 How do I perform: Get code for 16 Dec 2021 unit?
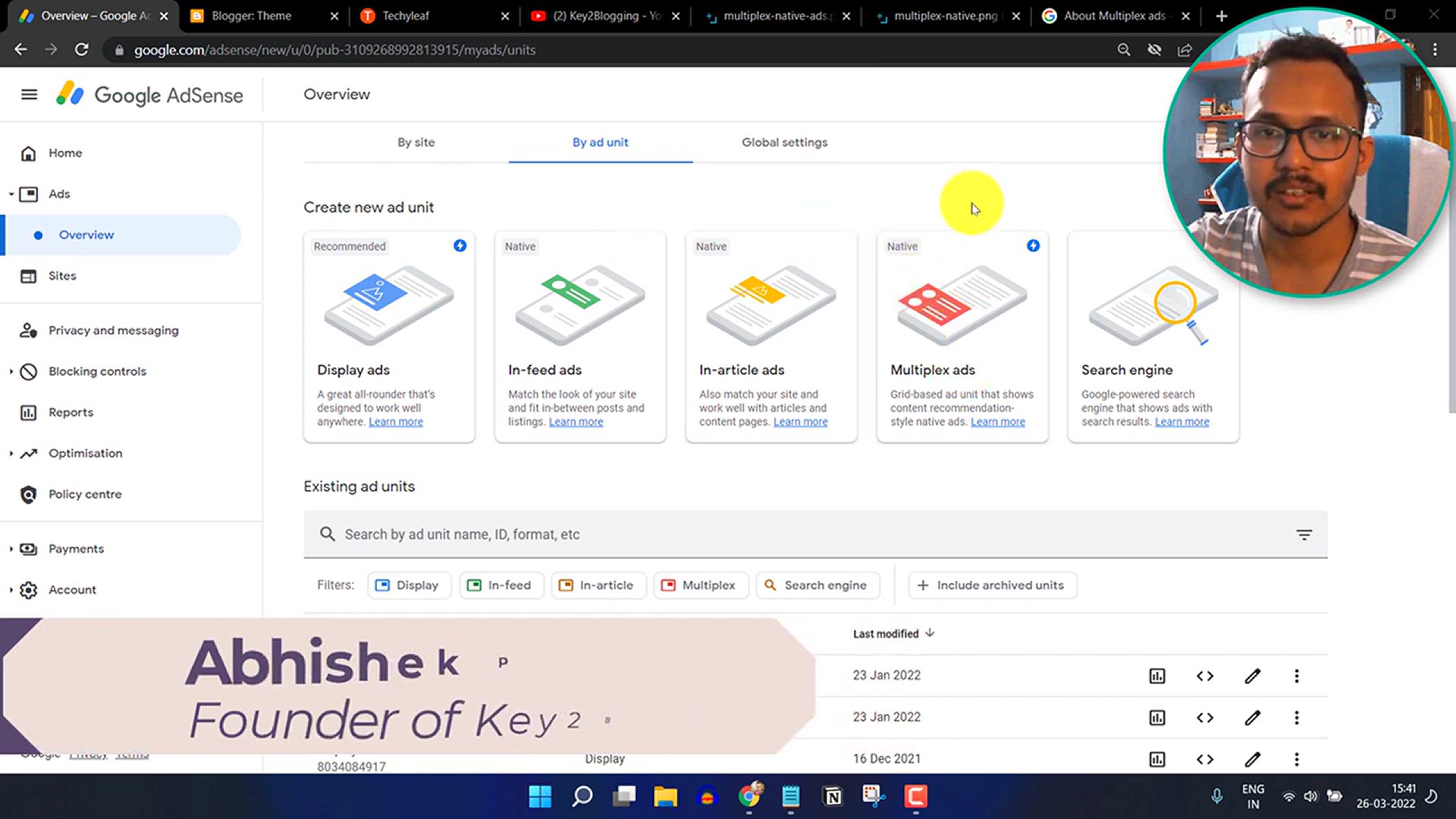tap(1205, 759)
